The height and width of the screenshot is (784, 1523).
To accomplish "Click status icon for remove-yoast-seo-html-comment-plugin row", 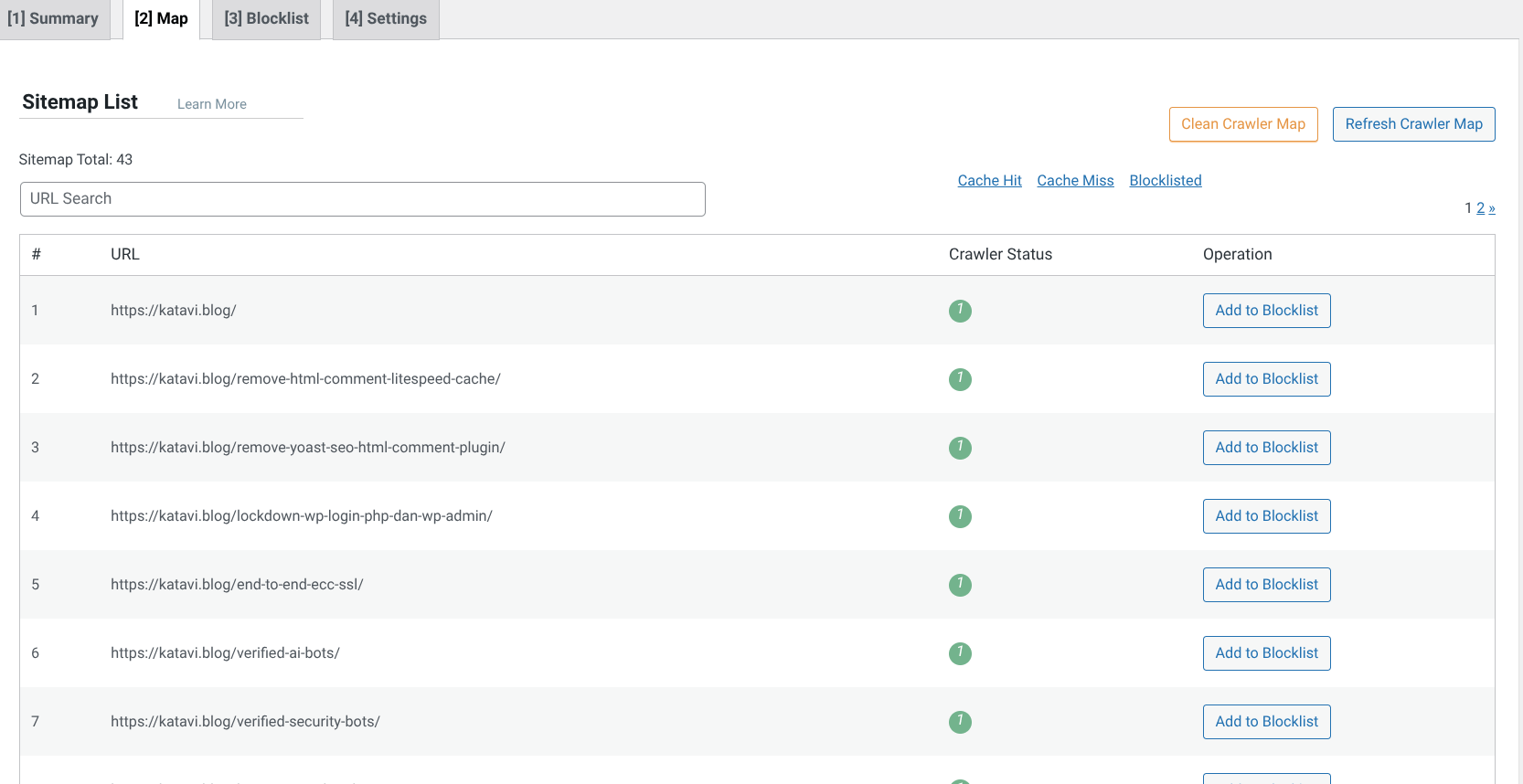I will pyautogui.click(x=960, y=448).
